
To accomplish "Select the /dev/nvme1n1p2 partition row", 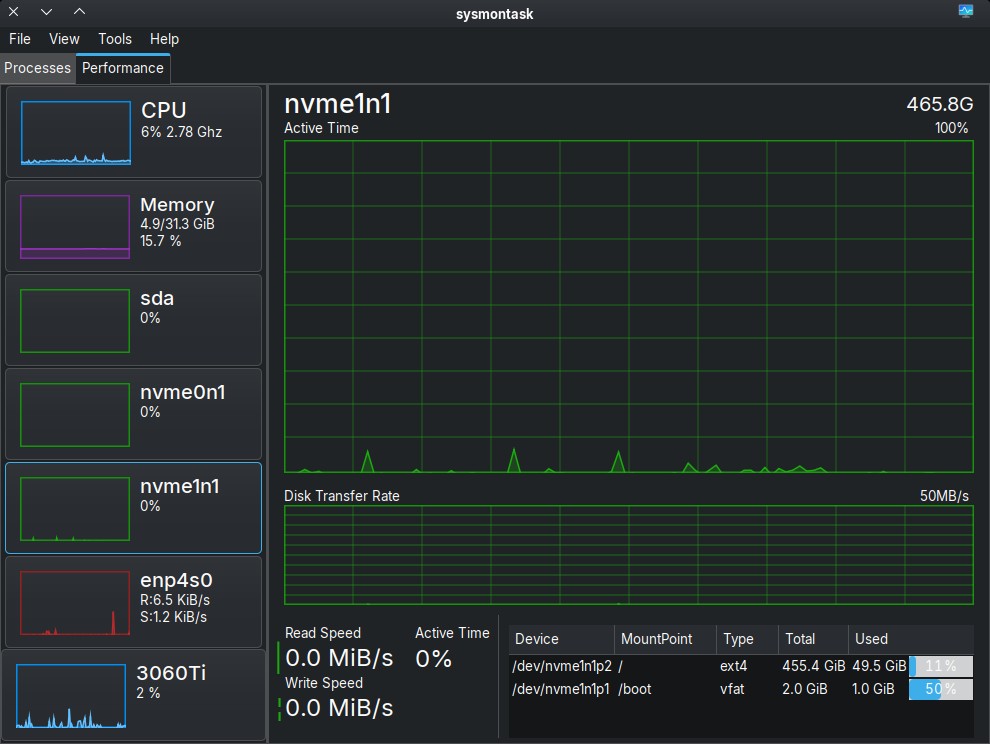I will click(x=560, y=666).
